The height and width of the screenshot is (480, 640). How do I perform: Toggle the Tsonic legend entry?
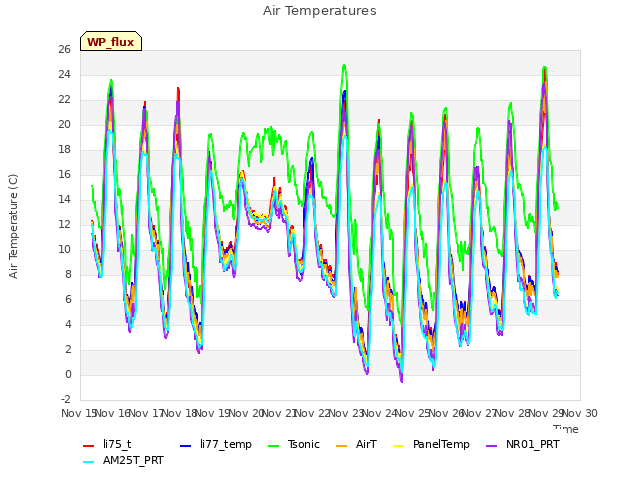tap(293, 444)
